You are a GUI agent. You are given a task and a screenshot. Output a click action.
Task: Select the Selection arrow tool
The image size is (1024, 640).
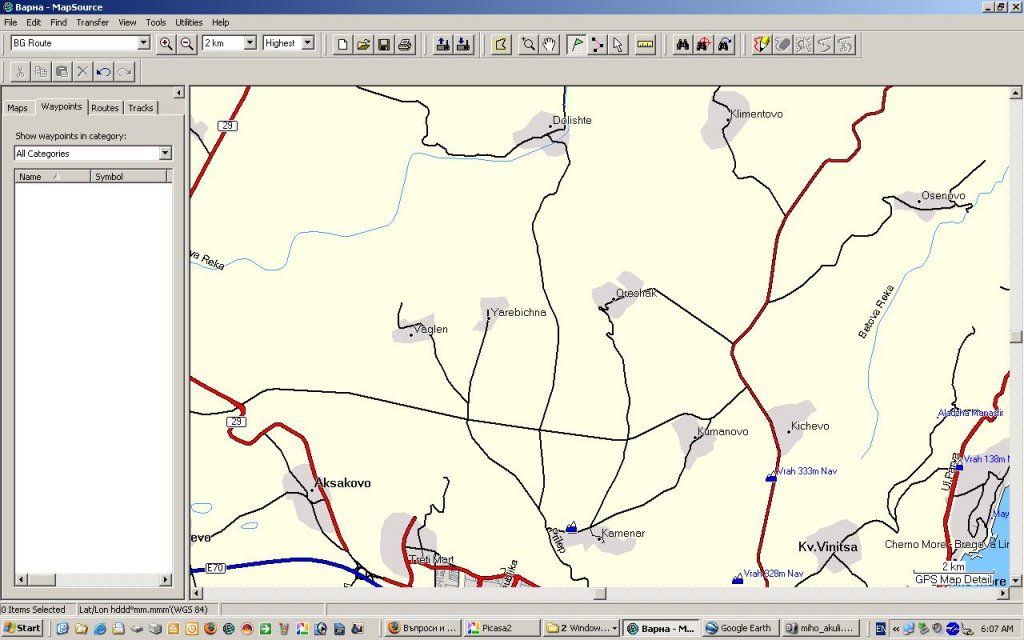click(618, 44)
